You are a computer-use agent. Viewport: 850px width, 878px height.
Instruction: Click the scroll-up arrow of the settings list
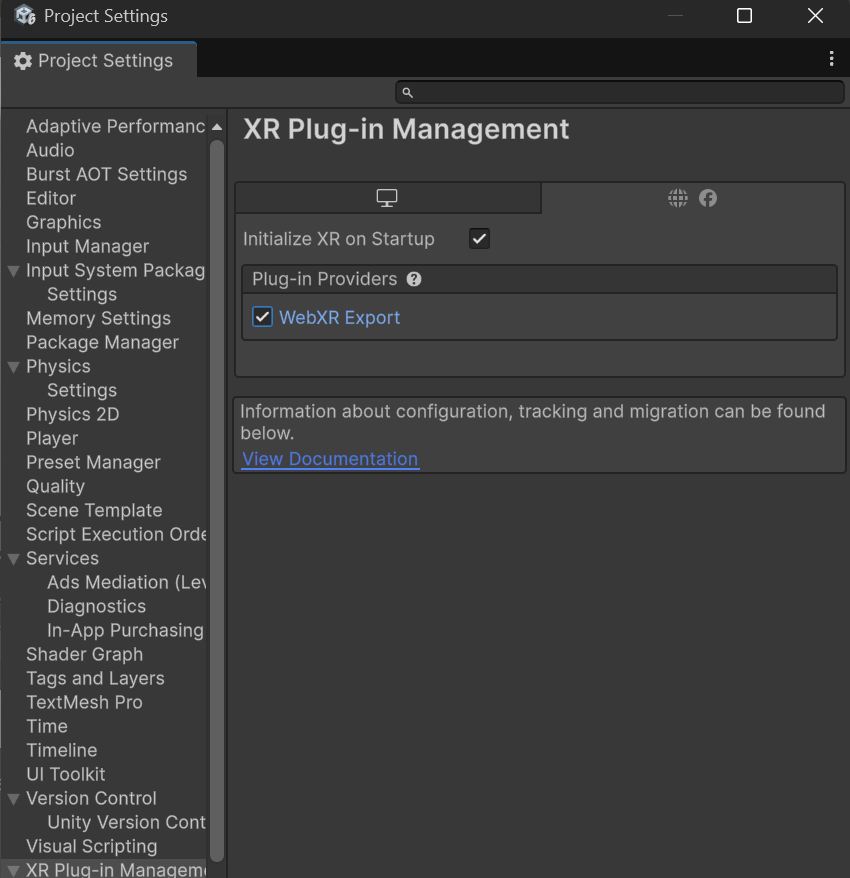click(x=217, y=127)
